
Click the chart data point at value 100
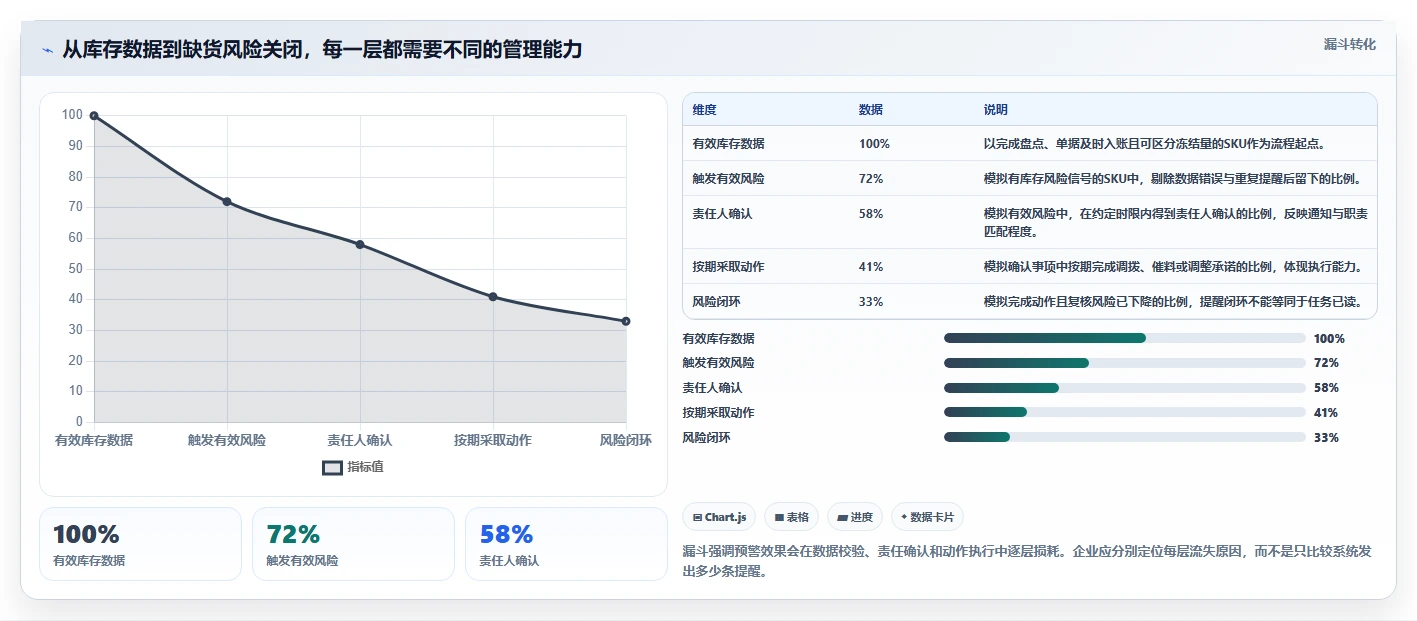tap(94, 116)
